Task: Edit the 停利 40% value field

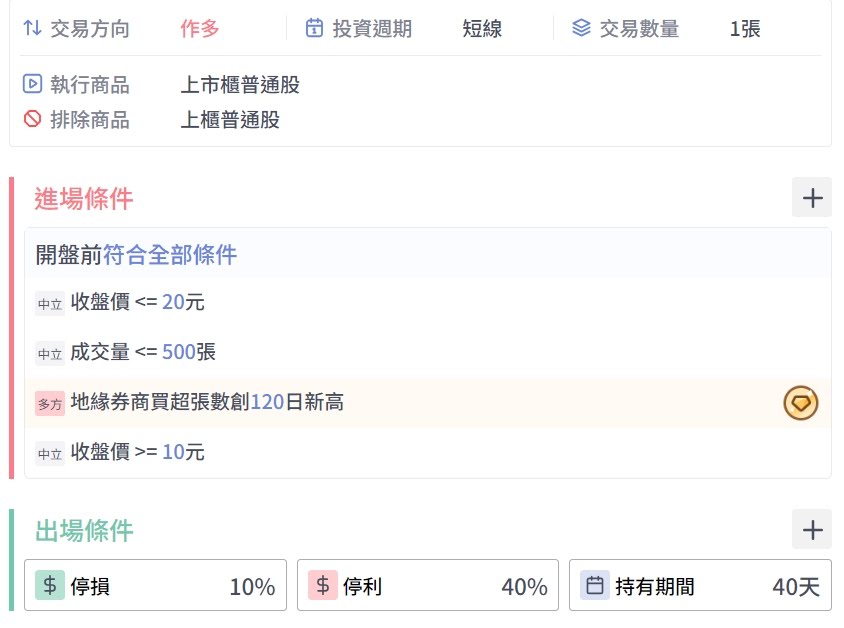Action: click(524, 587)
